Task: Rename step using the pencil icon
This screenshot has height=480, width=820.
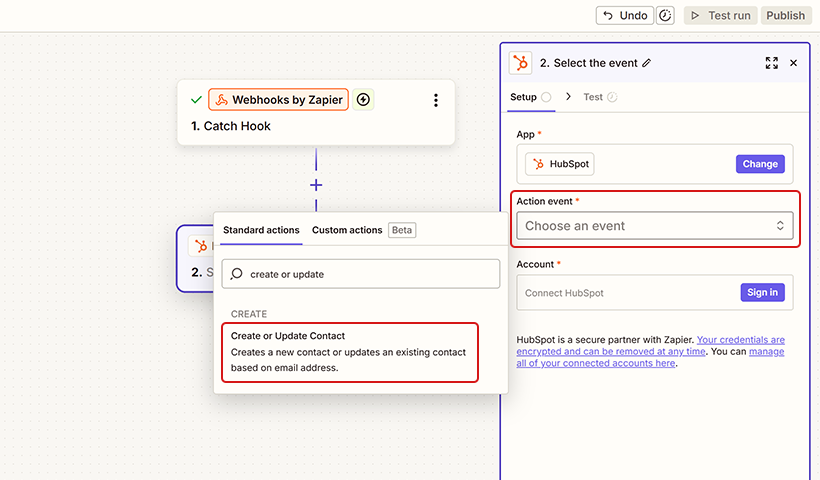Action: [x=647, y=63]
